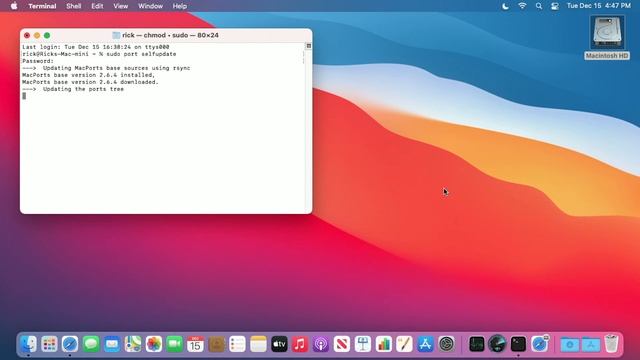Screen dimensions: 640x360
Task: Open the Downloads folder stack in the Dock
Action: pyautogui.click(x=570, y=345)
